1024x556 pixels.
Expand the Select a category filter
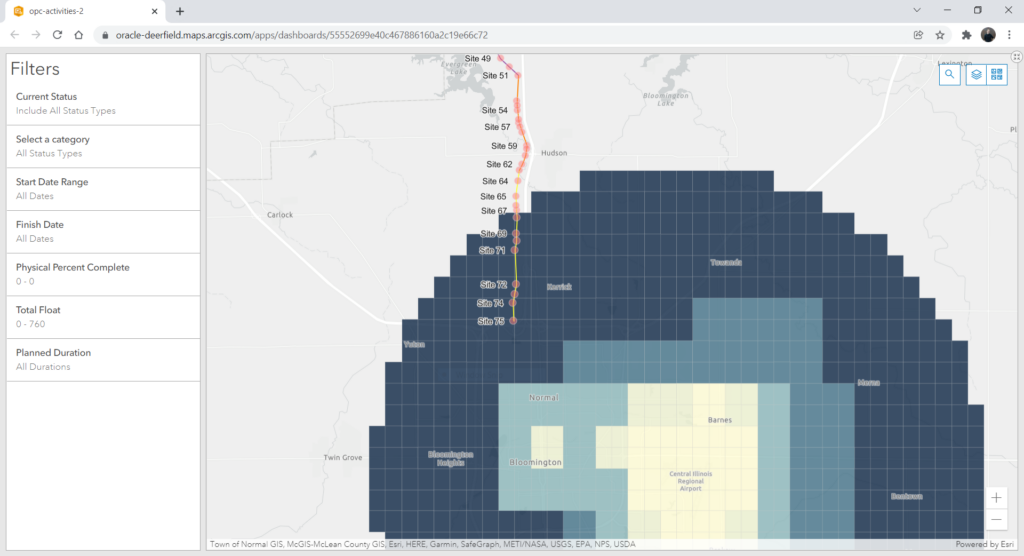point(103,146)
